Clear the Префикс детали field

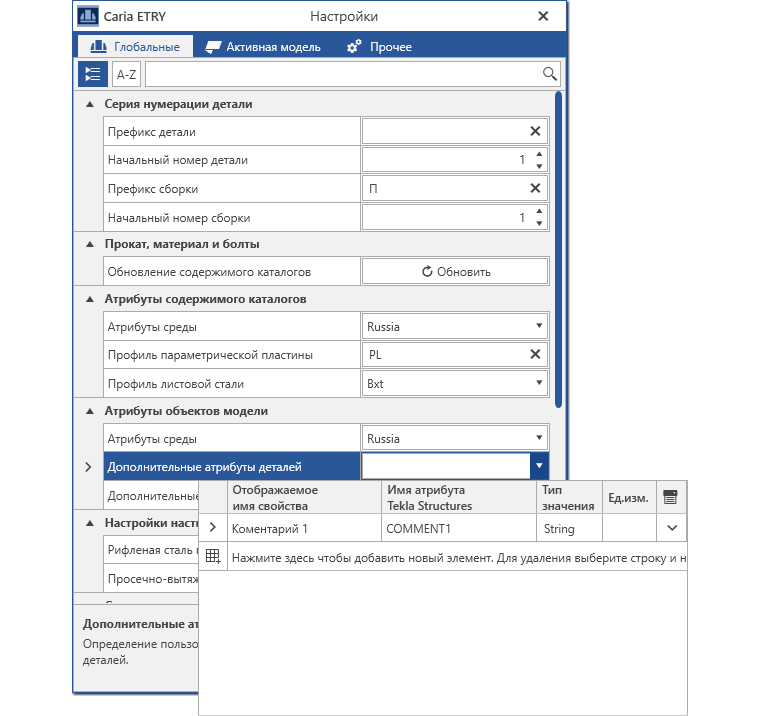tap(535, 131)
